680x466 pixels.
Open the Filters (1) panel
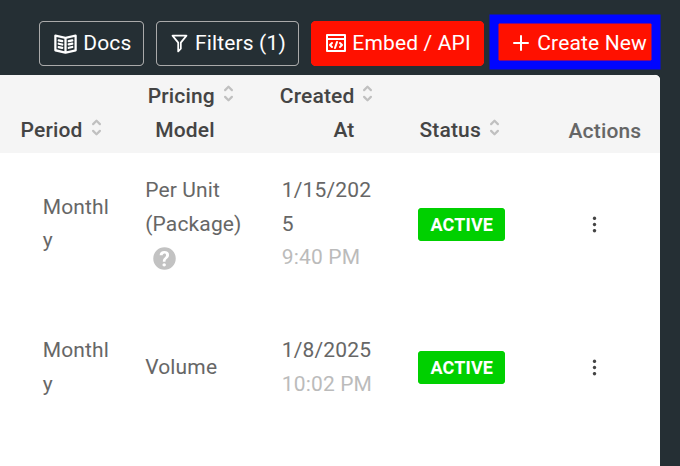[x=228, y=44]
